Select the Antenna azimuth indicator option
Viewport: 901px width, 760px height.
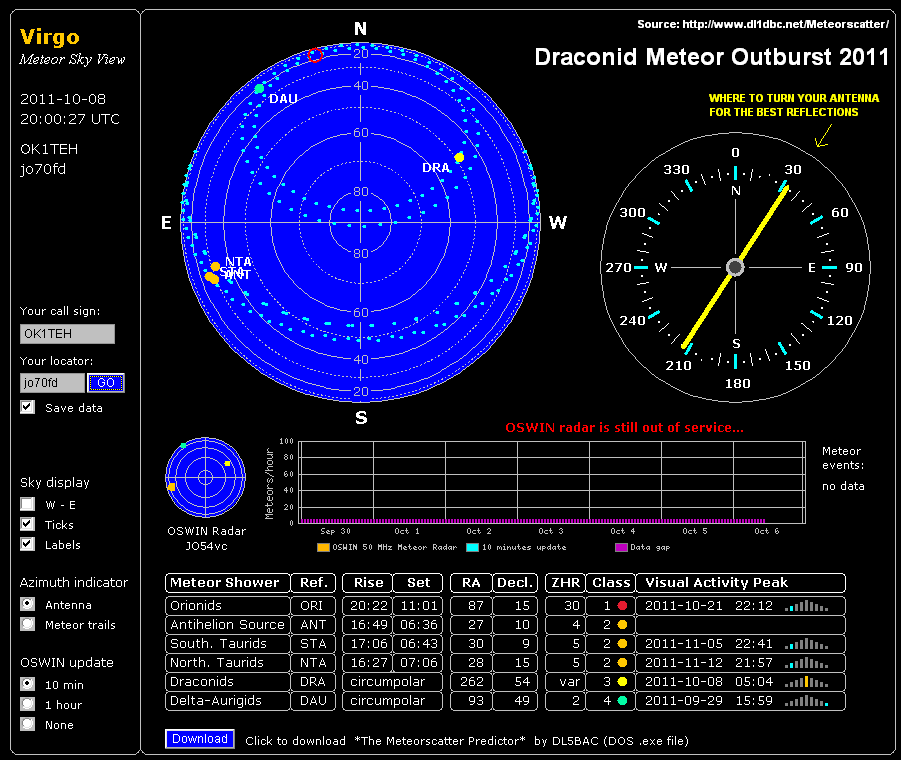tap(27, 604)
